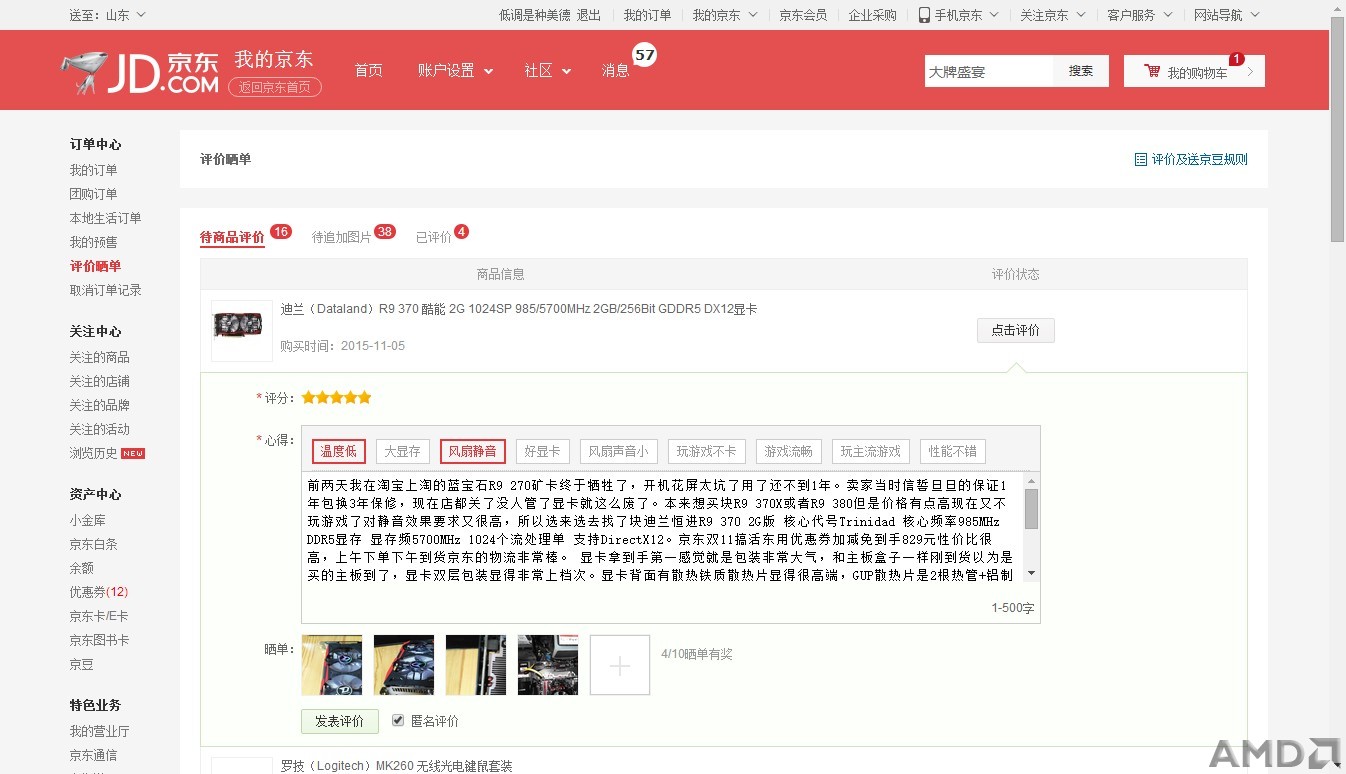Toggle the 风扇声音小 tag

(x=618, y=451)
